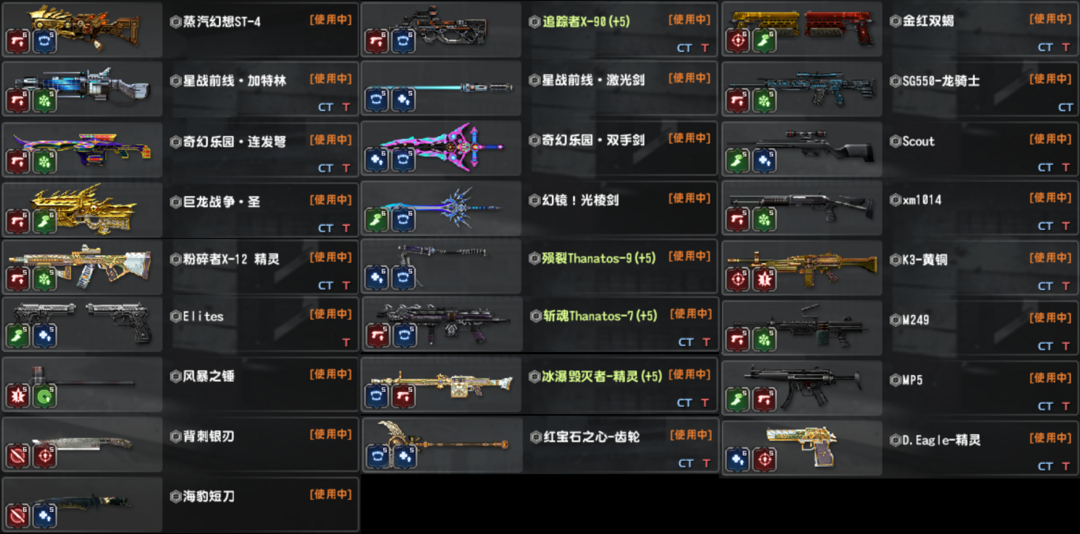The image size is (1080, 534).
Task: Select the green clover icon under SG550-龙骑士
Action: (764, 101)
